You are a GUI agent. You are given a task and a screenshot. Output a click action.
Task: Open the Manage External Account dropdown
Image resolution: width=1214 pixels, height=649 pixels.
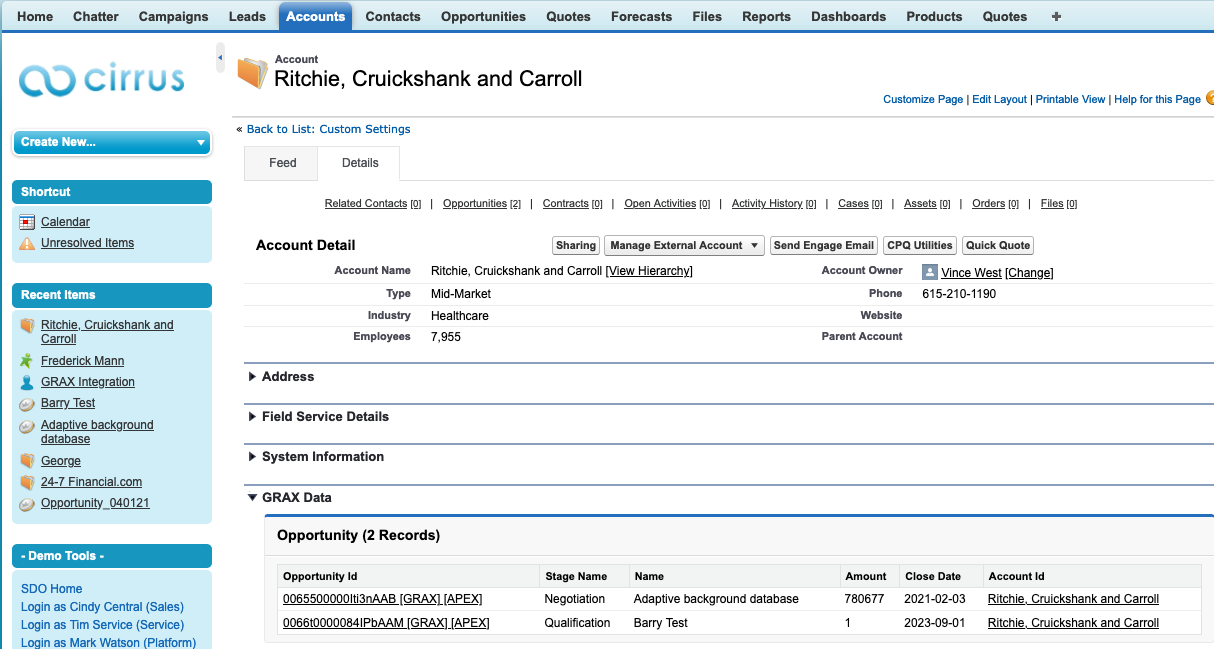coord(684,246)
